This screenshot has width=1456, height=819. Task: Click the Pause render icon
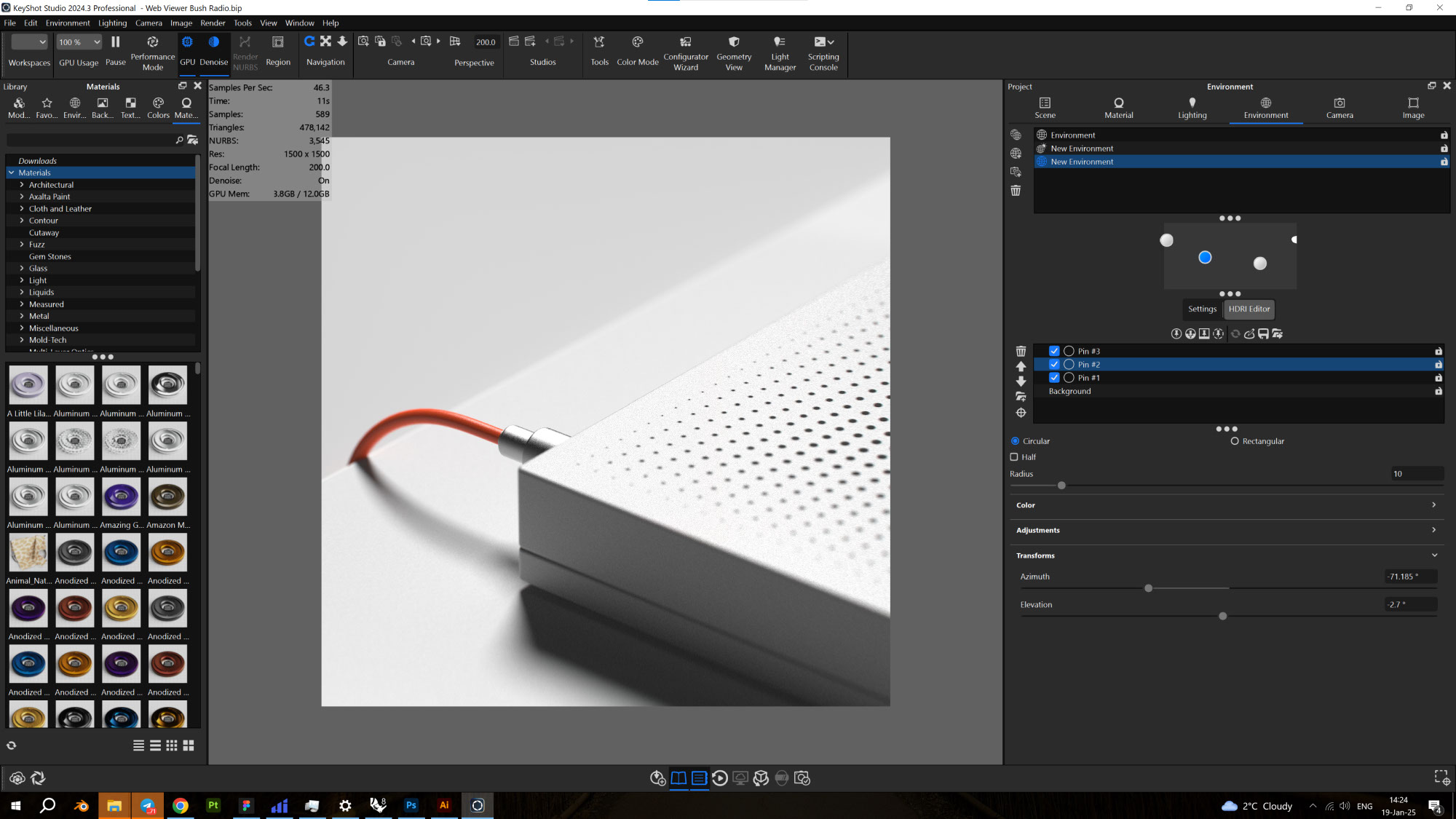[115, 42]
